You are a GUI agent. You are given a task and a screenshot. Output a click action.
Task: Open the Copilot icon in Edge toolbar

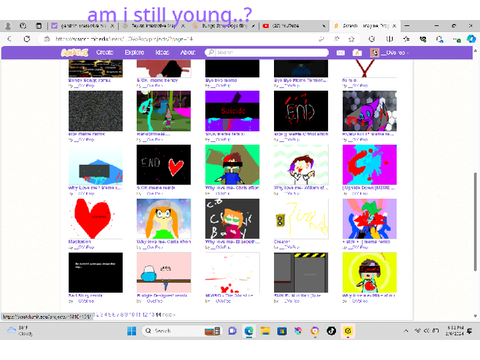pos(471,39)
